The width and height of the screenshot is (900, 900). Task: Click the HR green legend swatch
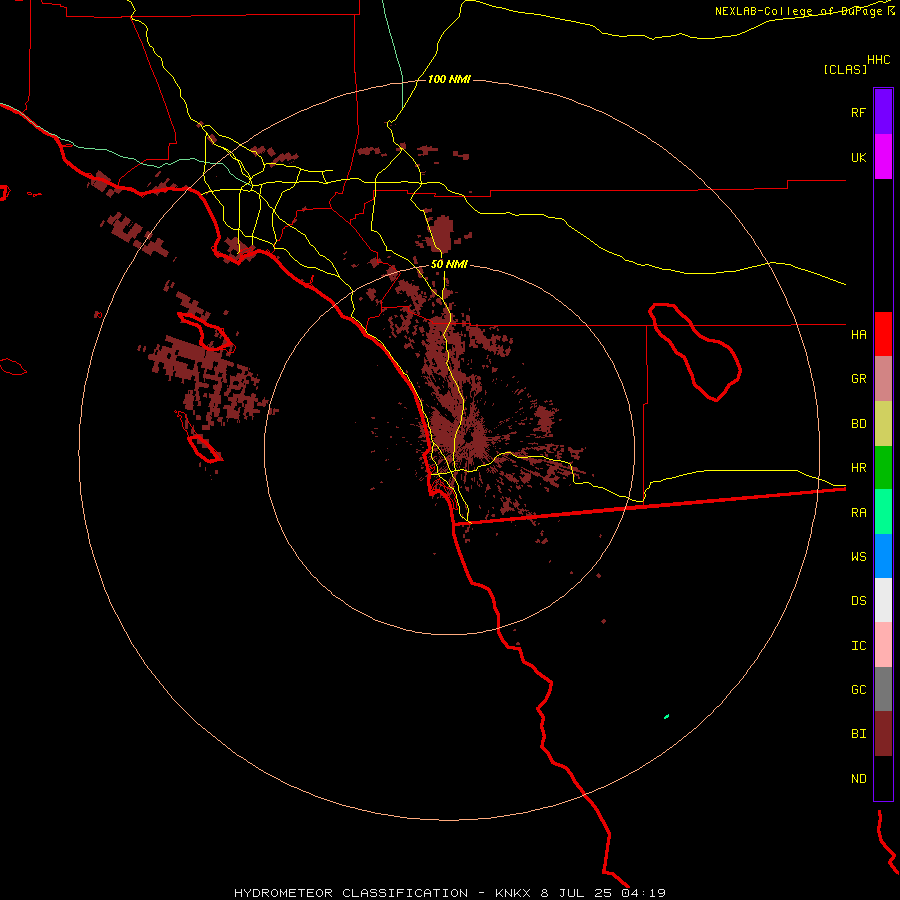[883, 468]
